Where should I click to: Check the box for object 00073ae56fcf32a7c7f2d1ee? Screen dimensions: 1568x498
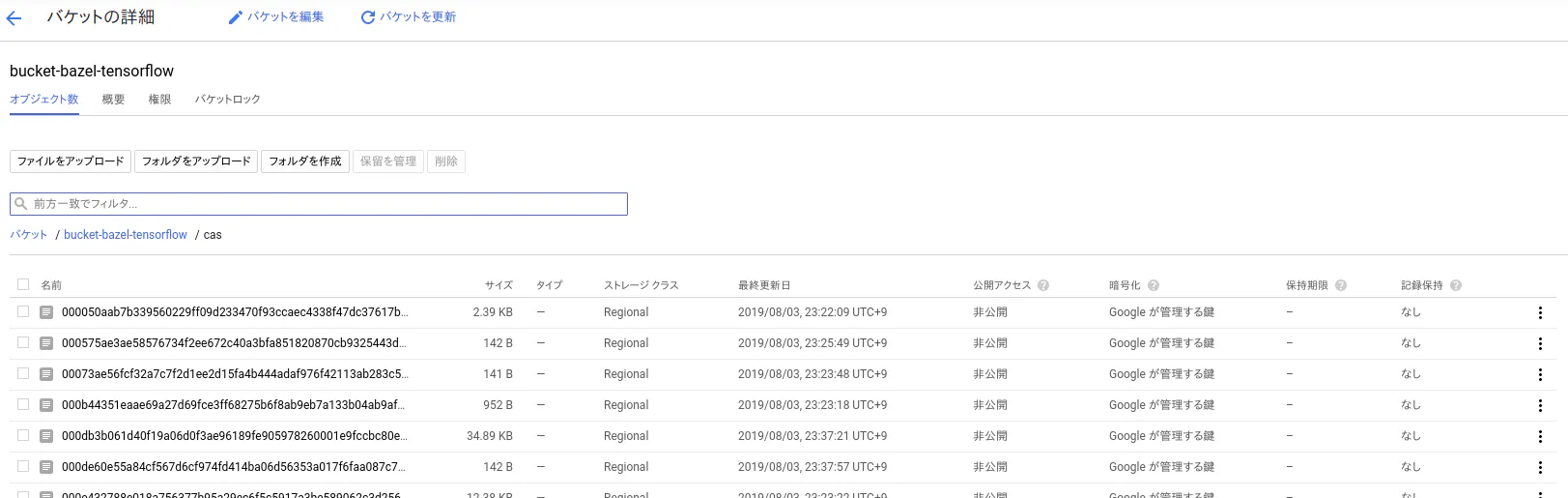click(23, 373)
